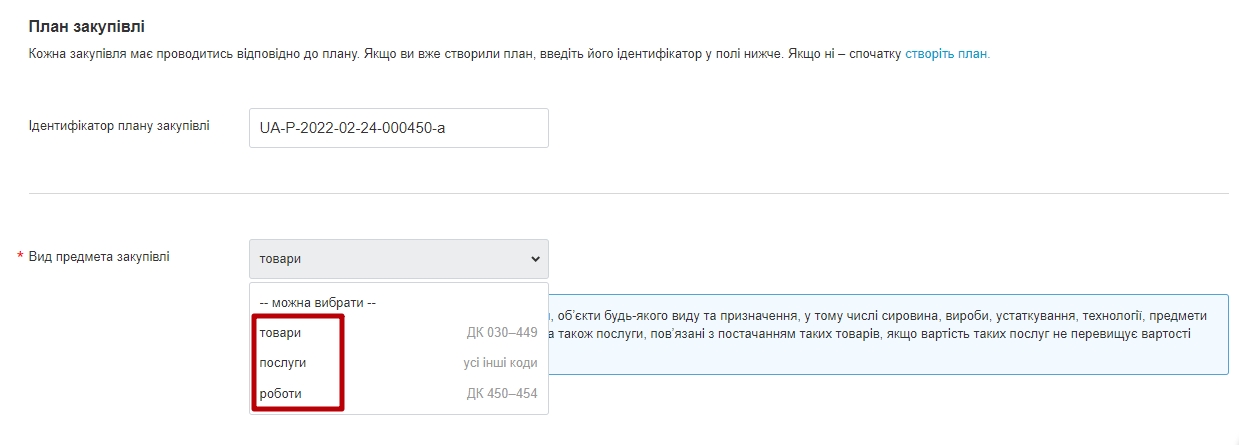Click the "усі інші коди" hint text
Image resolution: width=1239 pixels, height=445 pixels.
pyautogui.click(x=493, y=363)
